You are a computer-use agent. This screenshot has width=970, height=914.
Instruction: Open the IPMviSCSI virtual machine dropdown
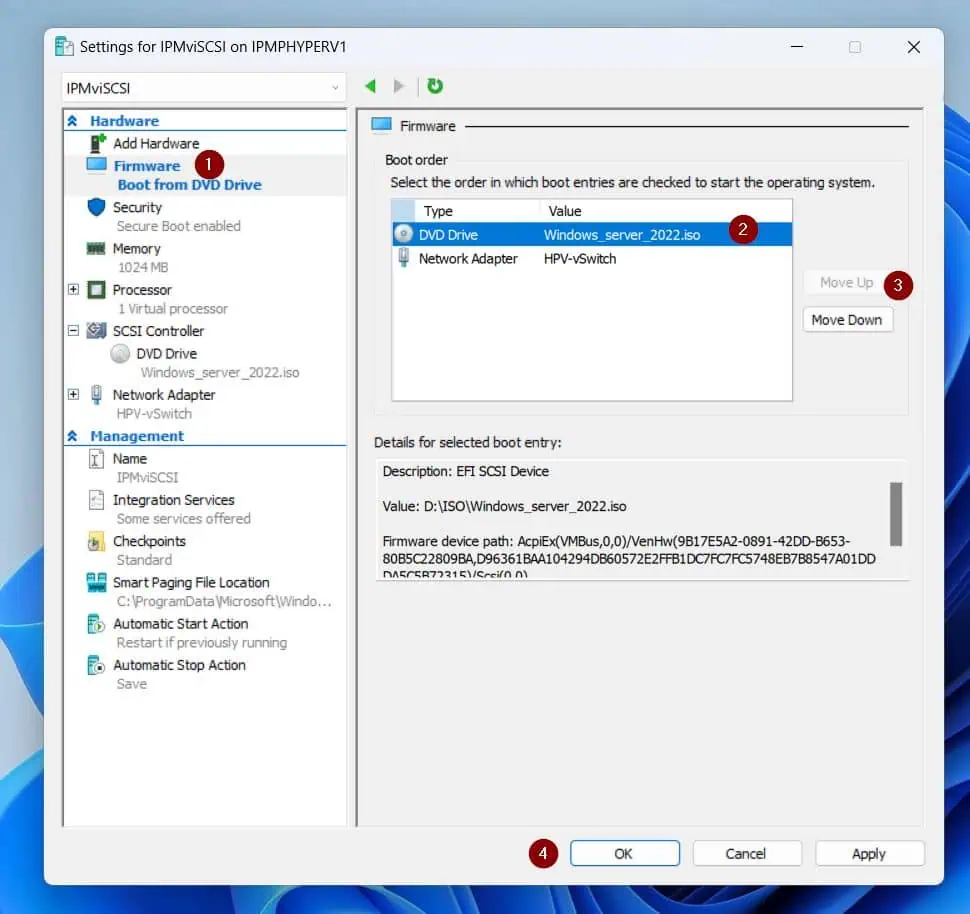point(204,88)
